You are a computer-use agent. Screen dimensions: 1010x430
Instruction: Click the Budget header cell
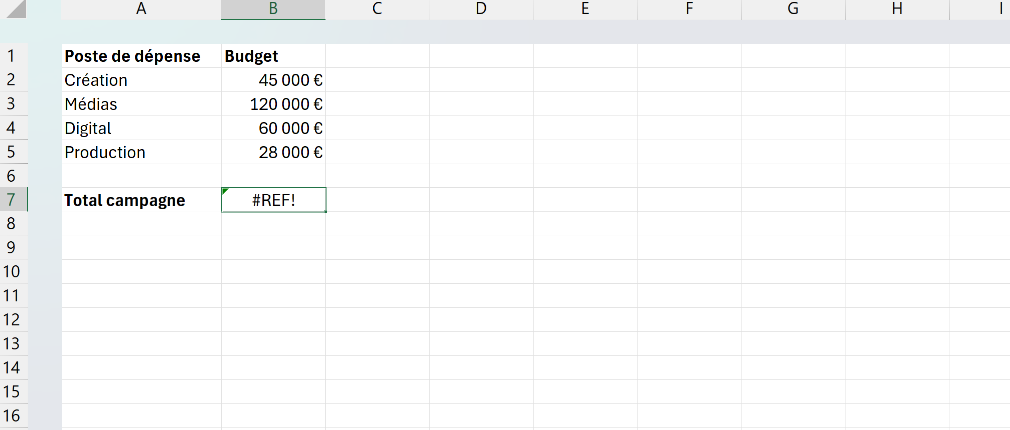click(273, 56)
